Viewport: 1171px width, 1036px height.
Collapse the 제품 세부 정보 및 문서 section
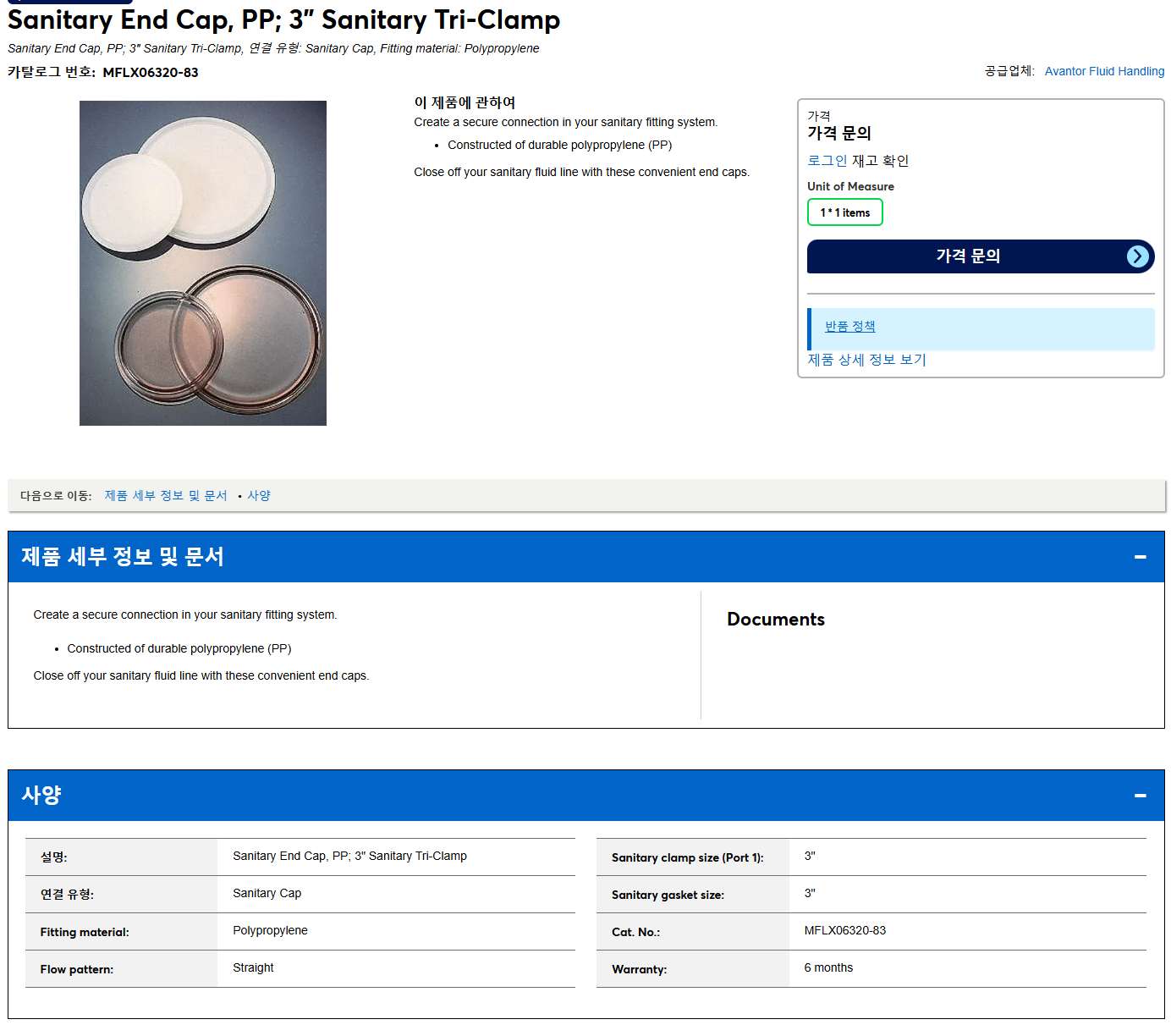coord(1140,557)
